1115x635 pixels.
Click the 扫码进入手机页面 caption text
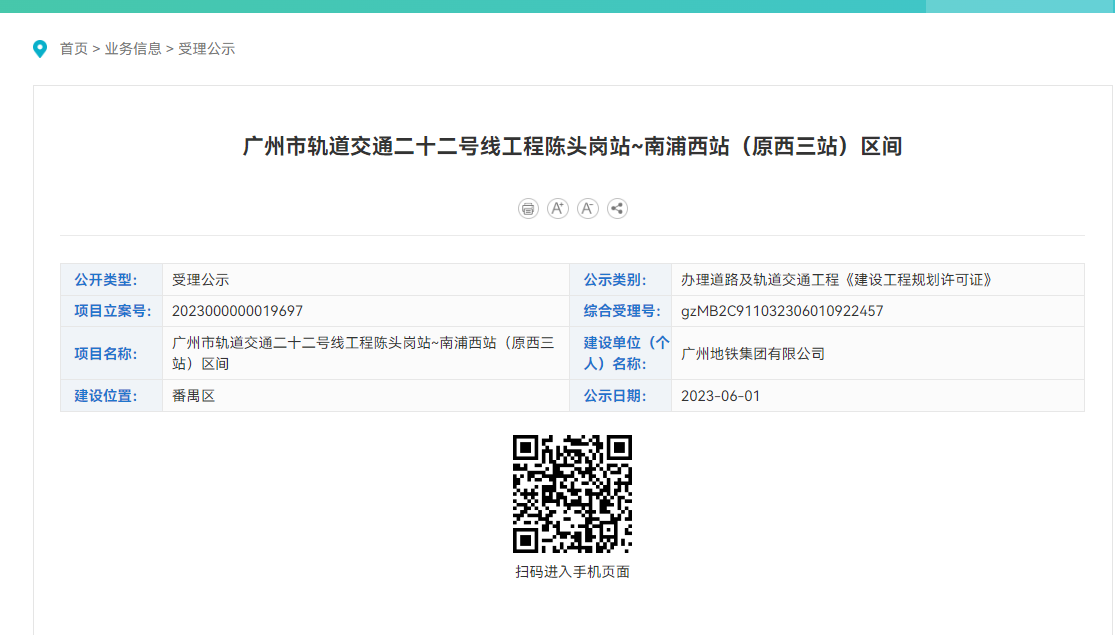[572, 573]
